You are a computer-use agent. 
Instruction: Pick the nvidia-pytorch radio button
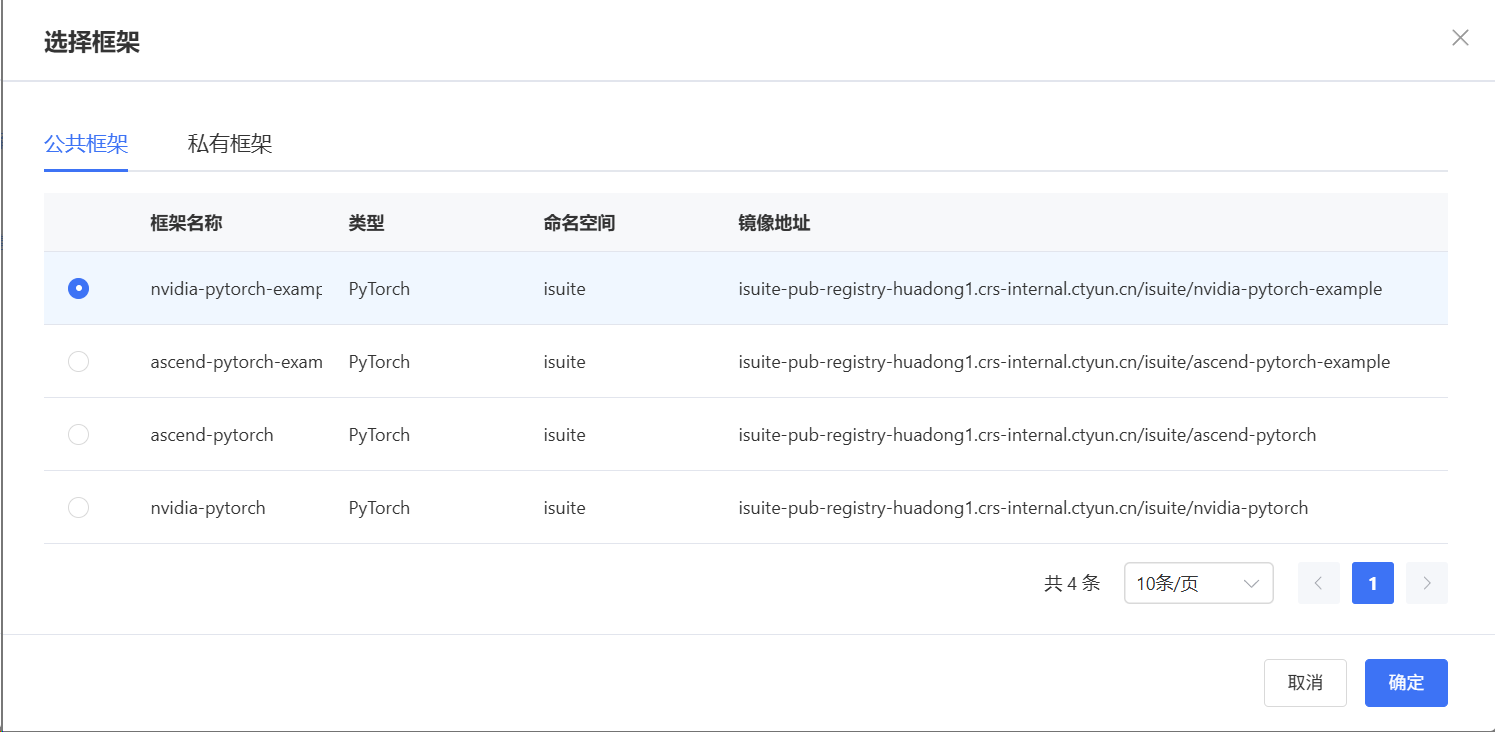(x=78, y=508)
